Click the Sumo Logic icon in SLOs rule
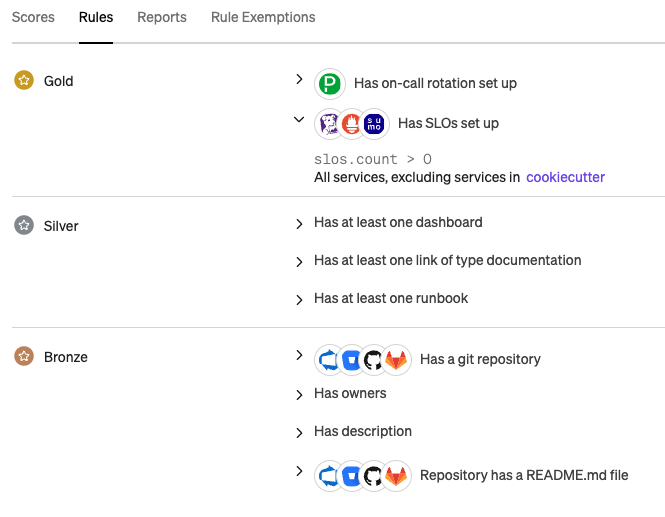Image resolution: width=665 pixels, height=517 pixels. point(373,124)
